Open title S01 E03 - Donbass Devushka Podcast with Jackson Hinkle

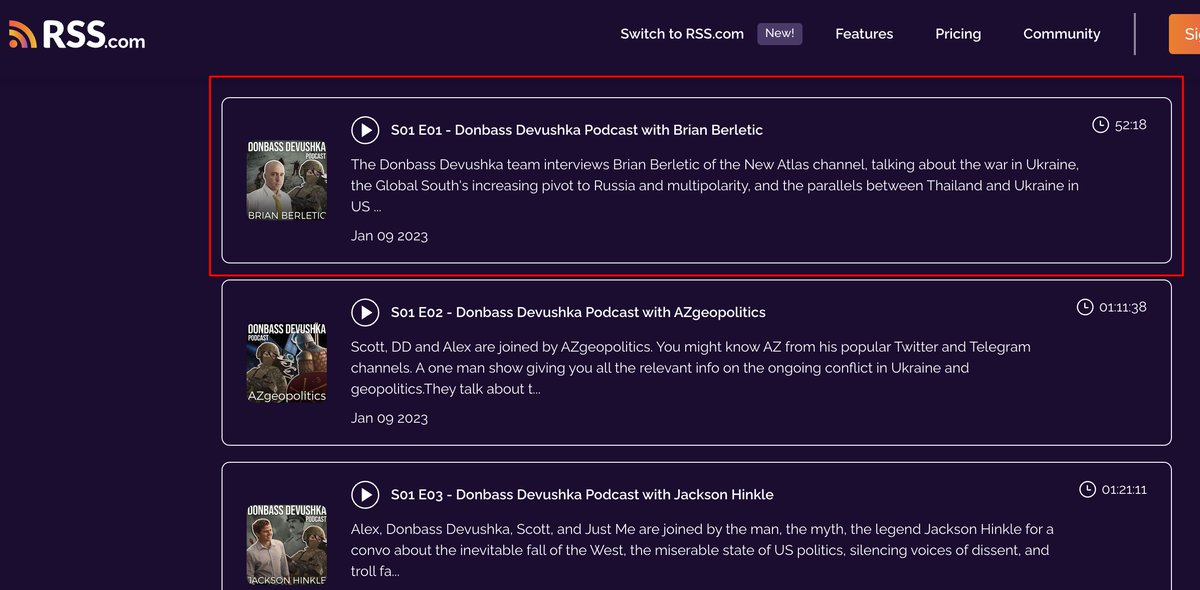pos(582,494)
